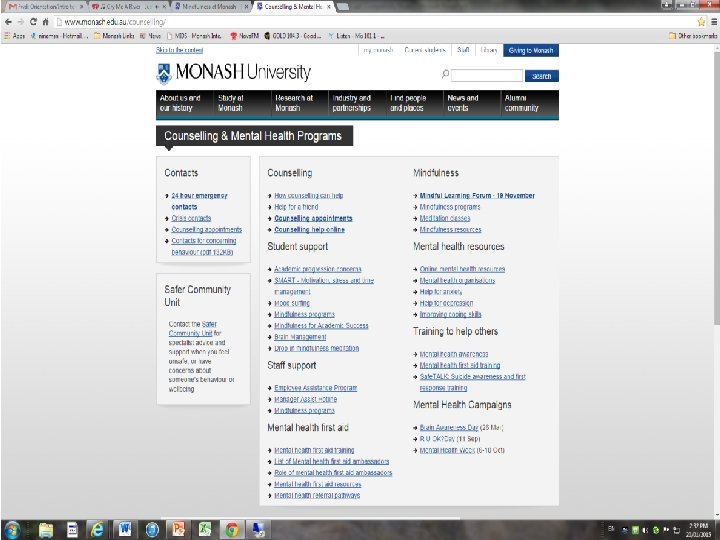Open Internet Explorer from the taskbar

97,530
